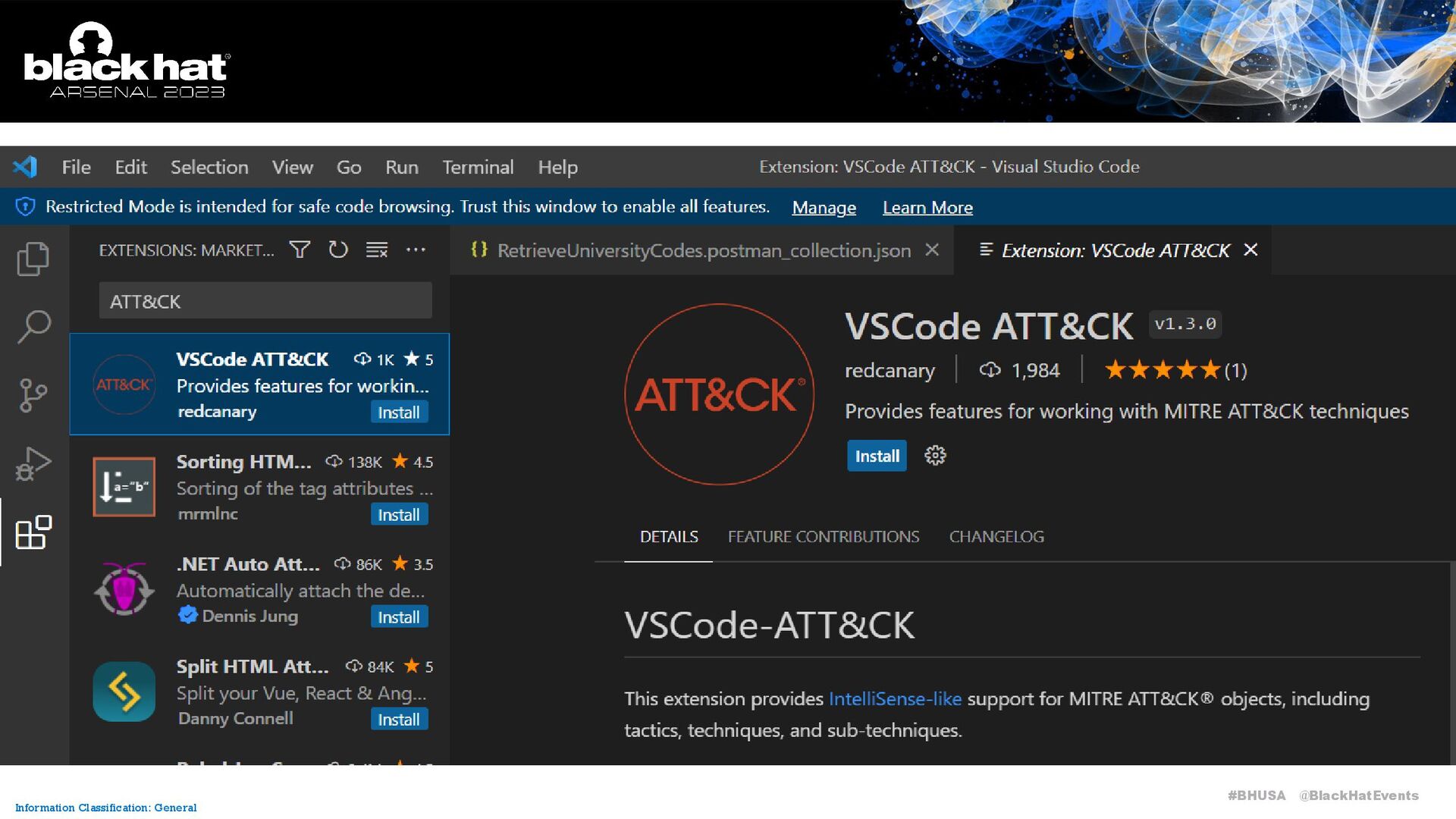Open the Explorer view in activity bar

pos(33,259)
